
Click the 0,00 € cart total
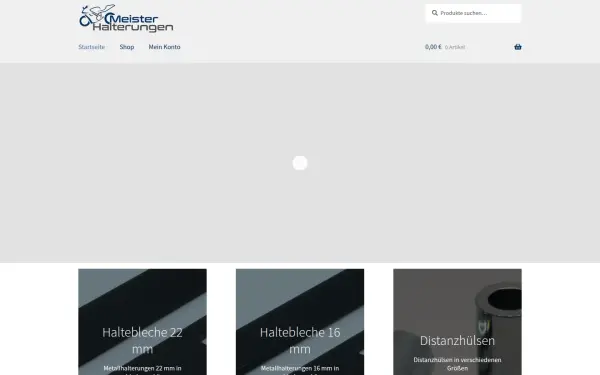(x=433, y=47)
